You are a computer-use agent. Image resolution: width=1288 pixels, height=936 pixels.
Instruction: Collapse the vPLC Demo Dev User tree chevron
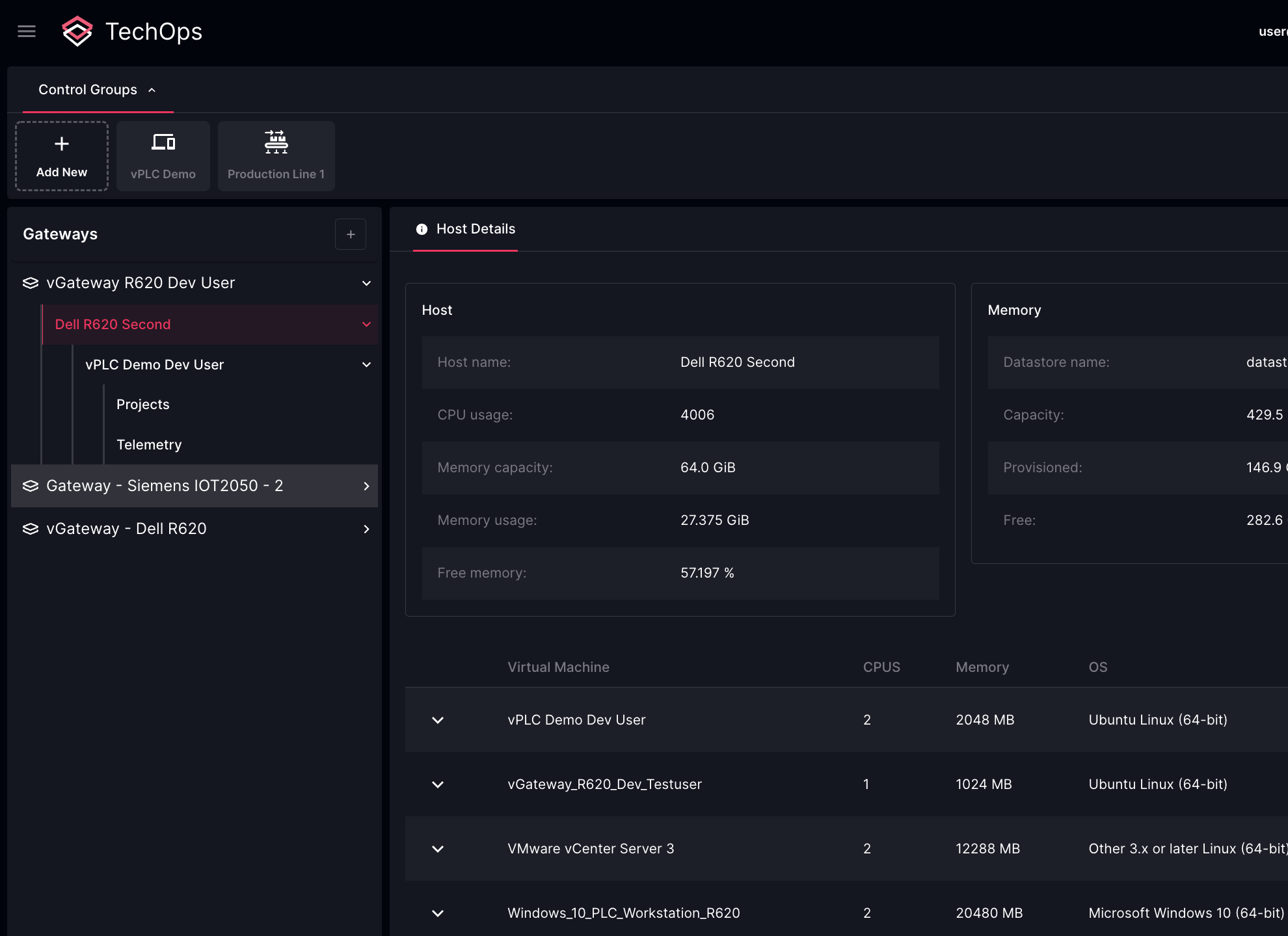366,364
